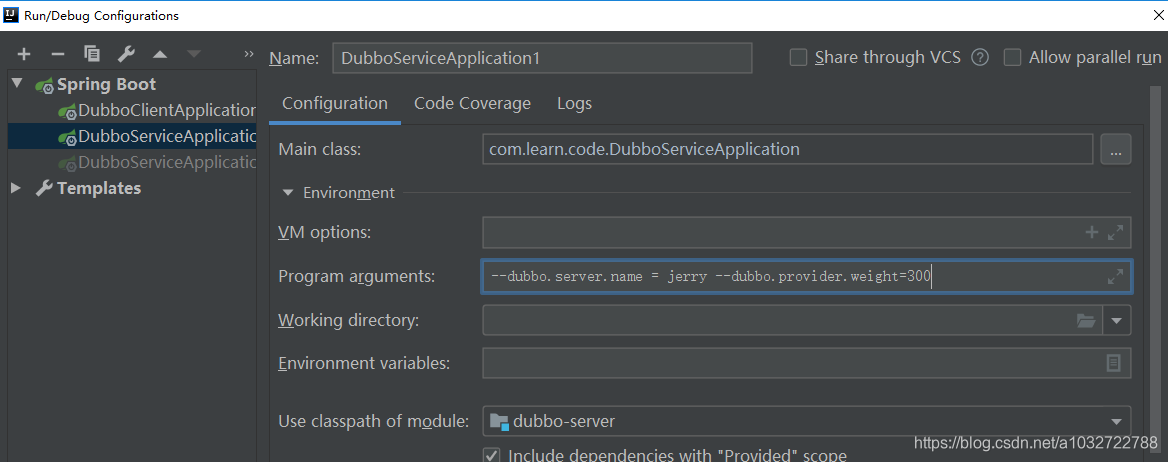This screenshot has width=1168, height=462.
Task: Expand VM options field editor
Action: 1115,232
